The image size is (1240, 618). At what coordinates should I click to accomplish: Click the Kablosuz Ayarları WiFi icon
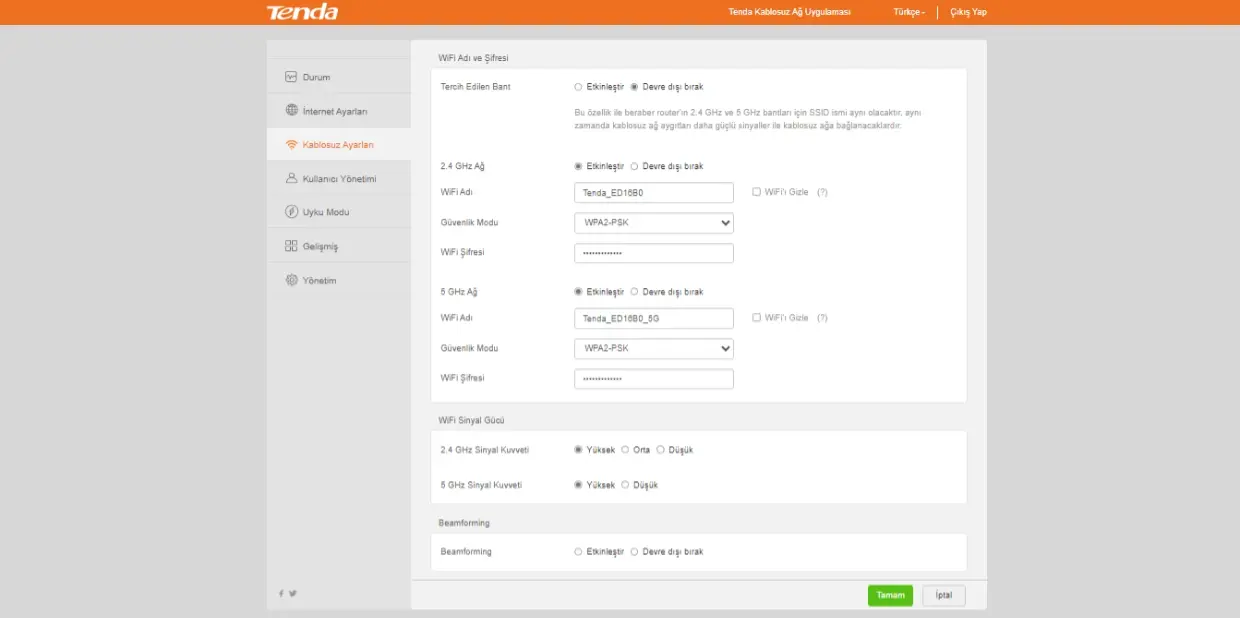[291, 145]
